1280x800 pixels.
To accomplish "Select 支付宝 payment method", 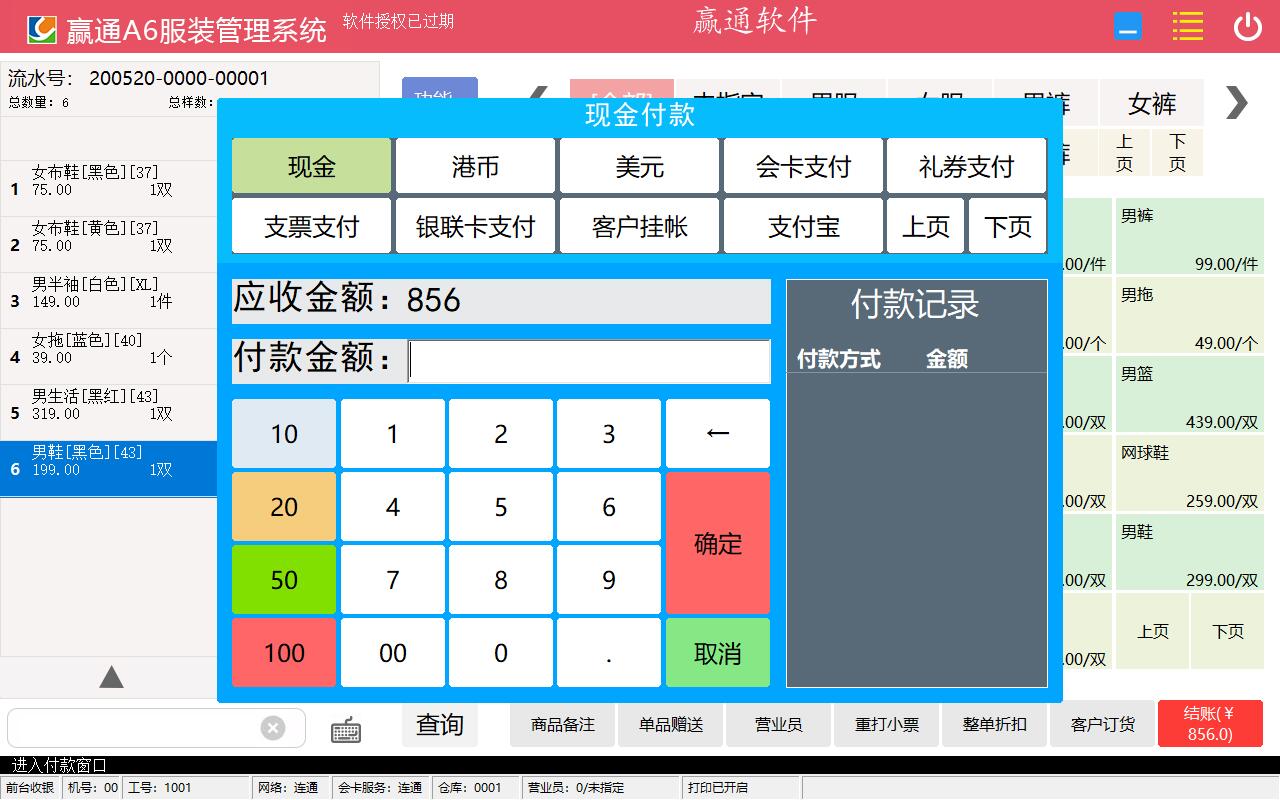I will click(x=803, y=226).
